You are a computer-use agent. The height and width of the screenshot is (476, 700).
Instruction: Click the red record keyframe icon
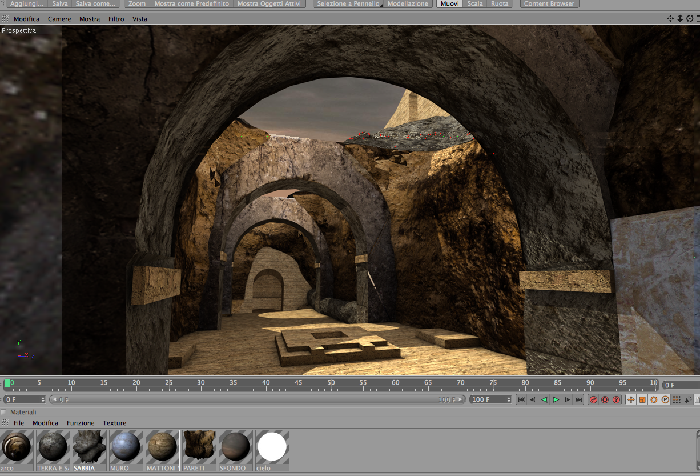[x=593, y=400]
